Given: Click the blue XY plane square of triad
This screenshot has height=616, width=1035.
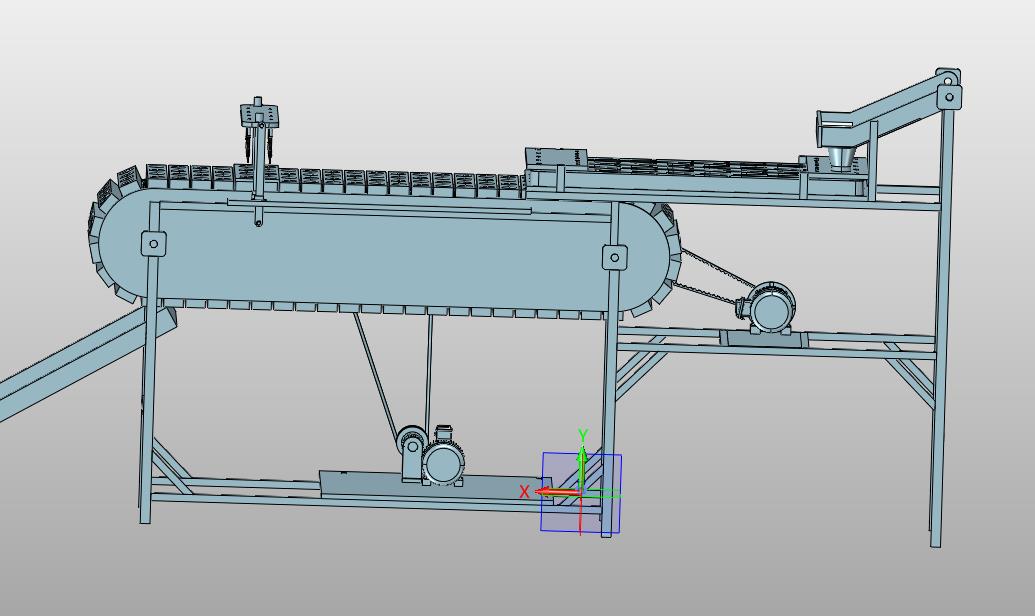Looking at the screenshot, I should click(581, 493).
